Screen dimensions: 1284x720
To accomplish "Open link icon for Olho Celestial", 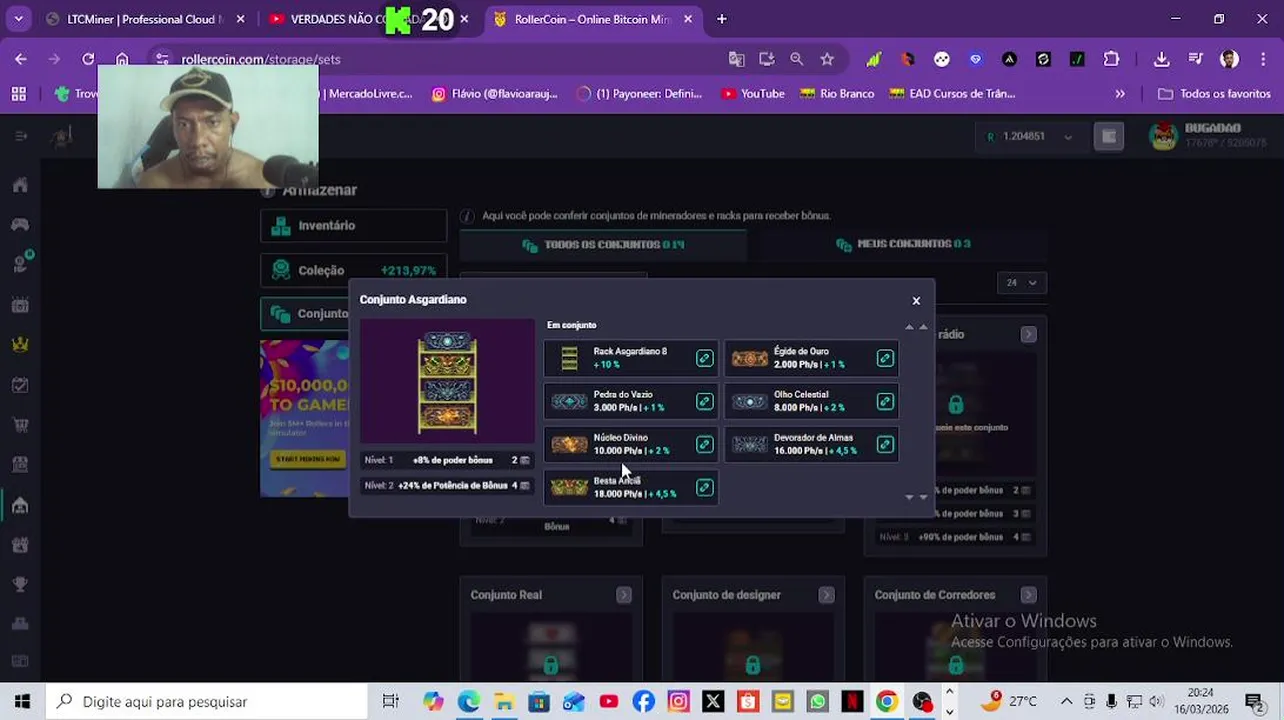I will pos(885,401).
